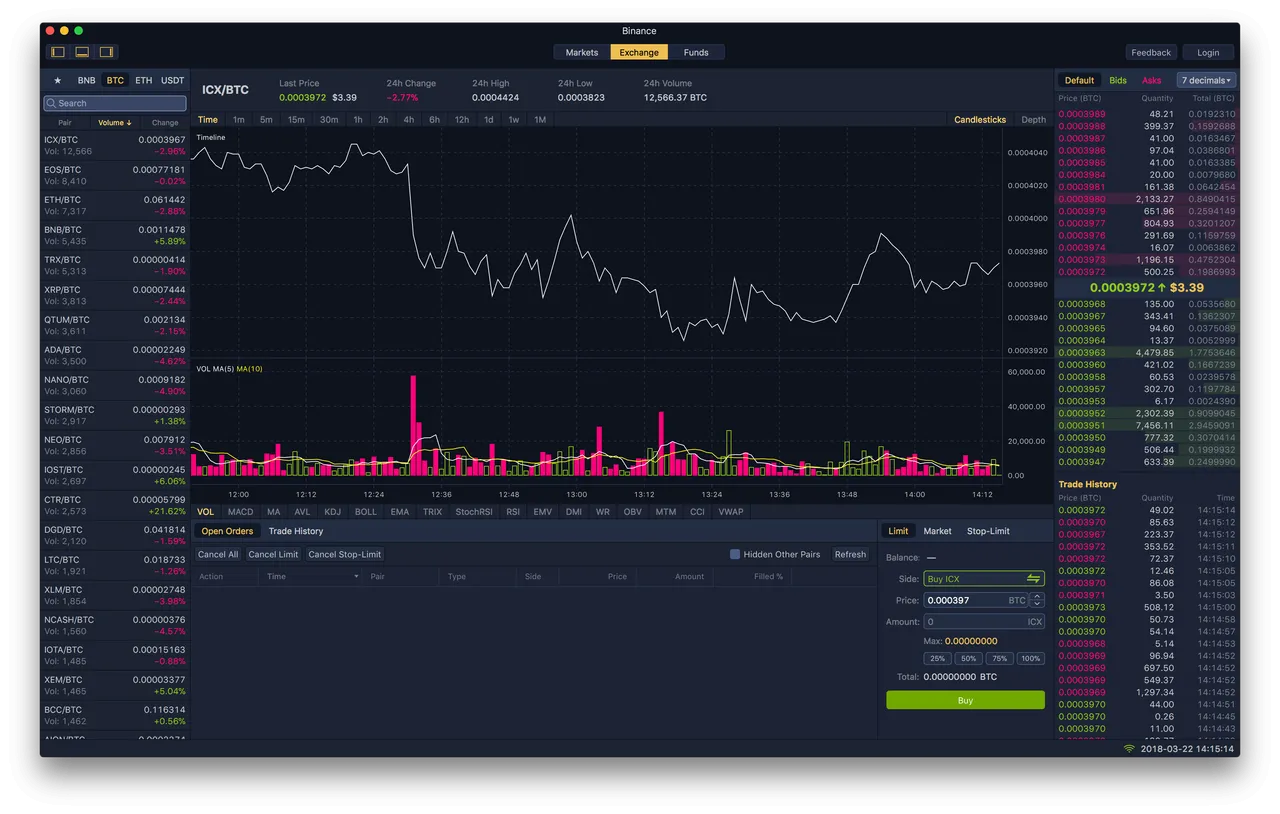Toggle the right sidebar panel layout icon
The height and width of the screenshot is (814, 1280).
[x=106, y=52]
